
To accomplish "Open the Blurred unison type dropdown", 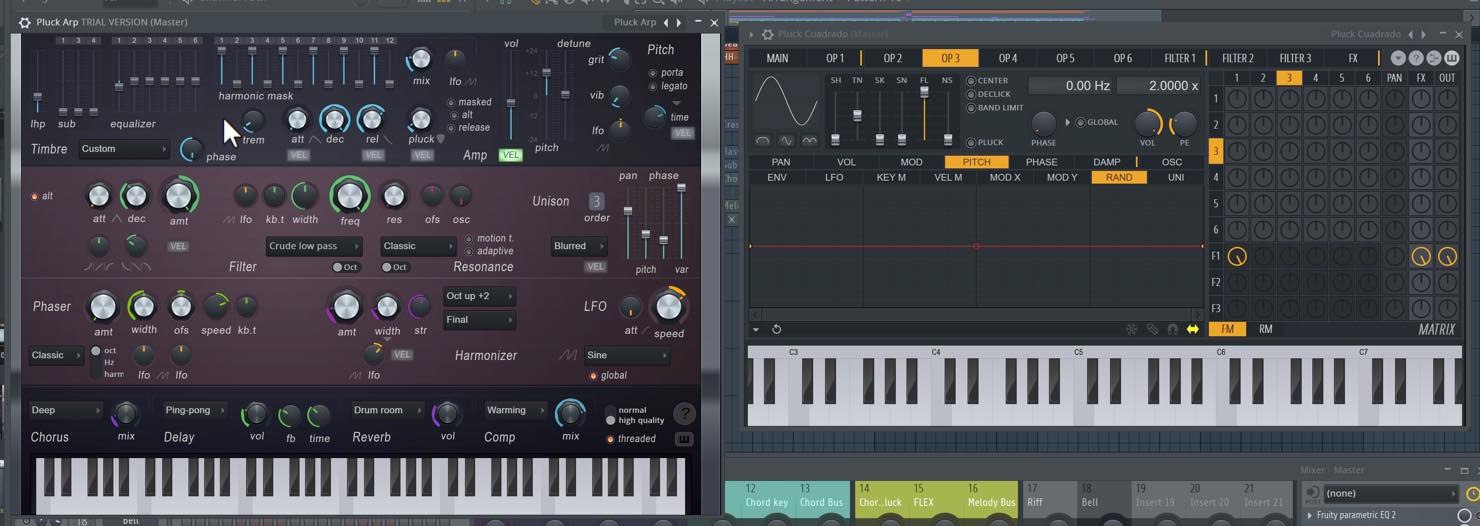I will click(580, 246).
